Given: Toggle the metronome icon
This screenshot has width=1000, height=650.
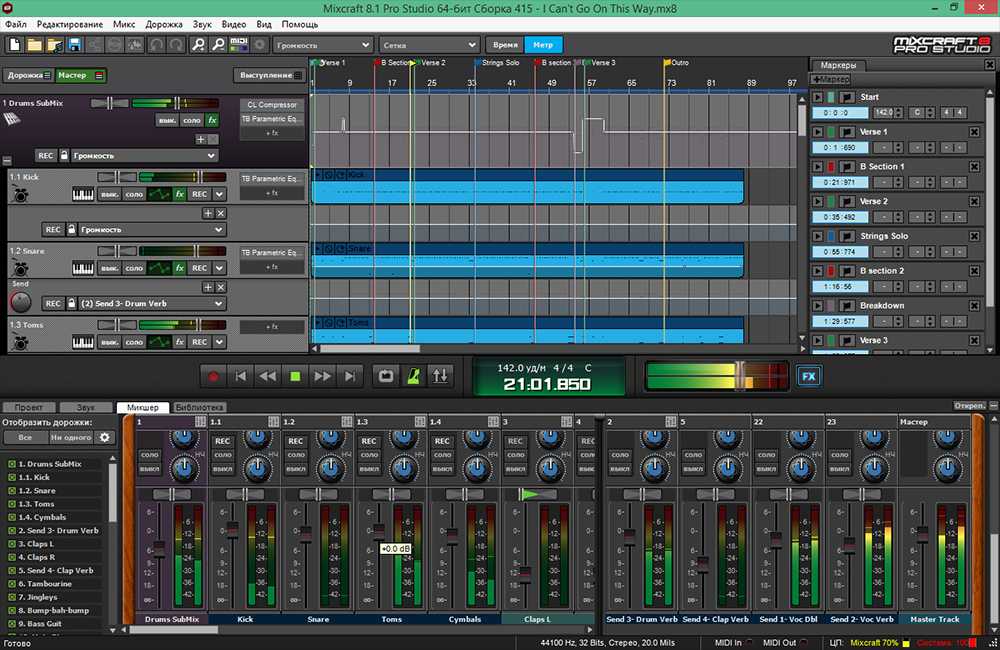Looking at the screenshot, I should point(412,377).
